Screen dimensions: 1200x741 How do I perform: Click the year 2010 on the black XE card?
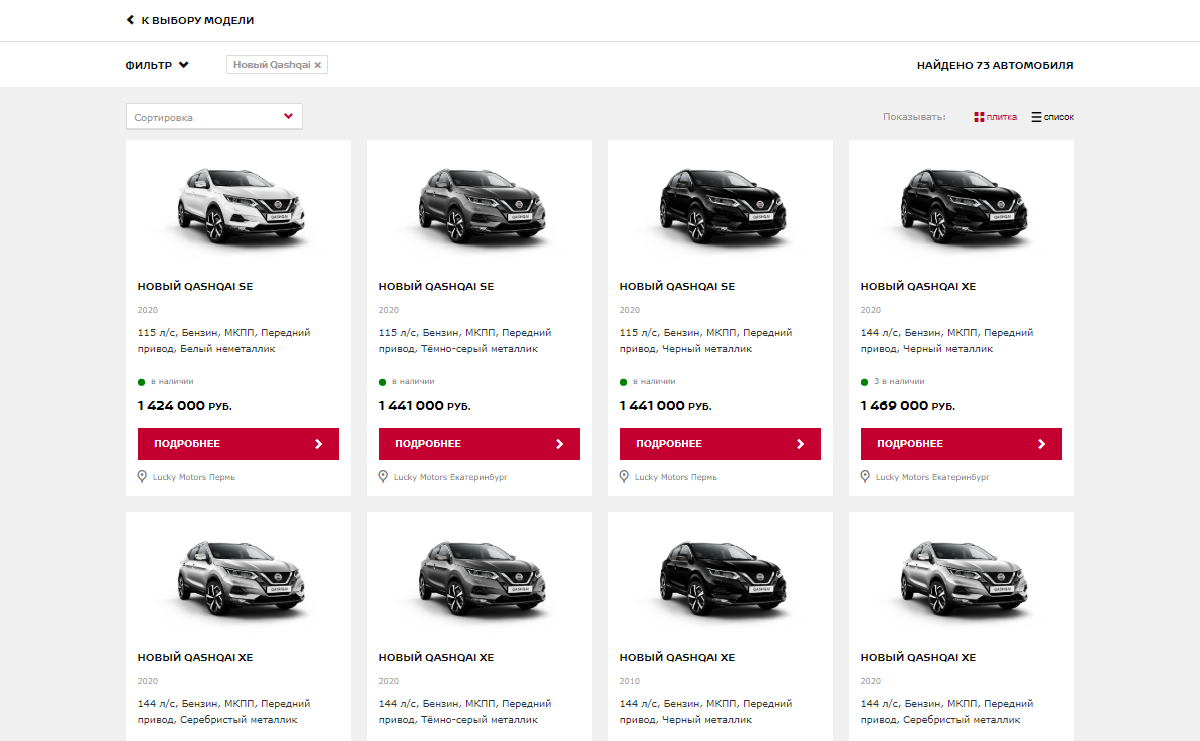point(629,681)
